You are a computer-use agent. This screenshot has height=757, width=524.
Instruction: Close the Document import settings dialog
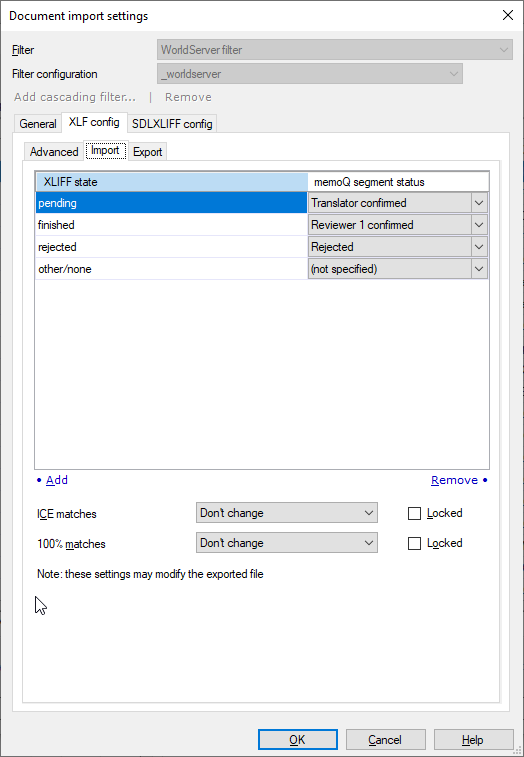508,15
